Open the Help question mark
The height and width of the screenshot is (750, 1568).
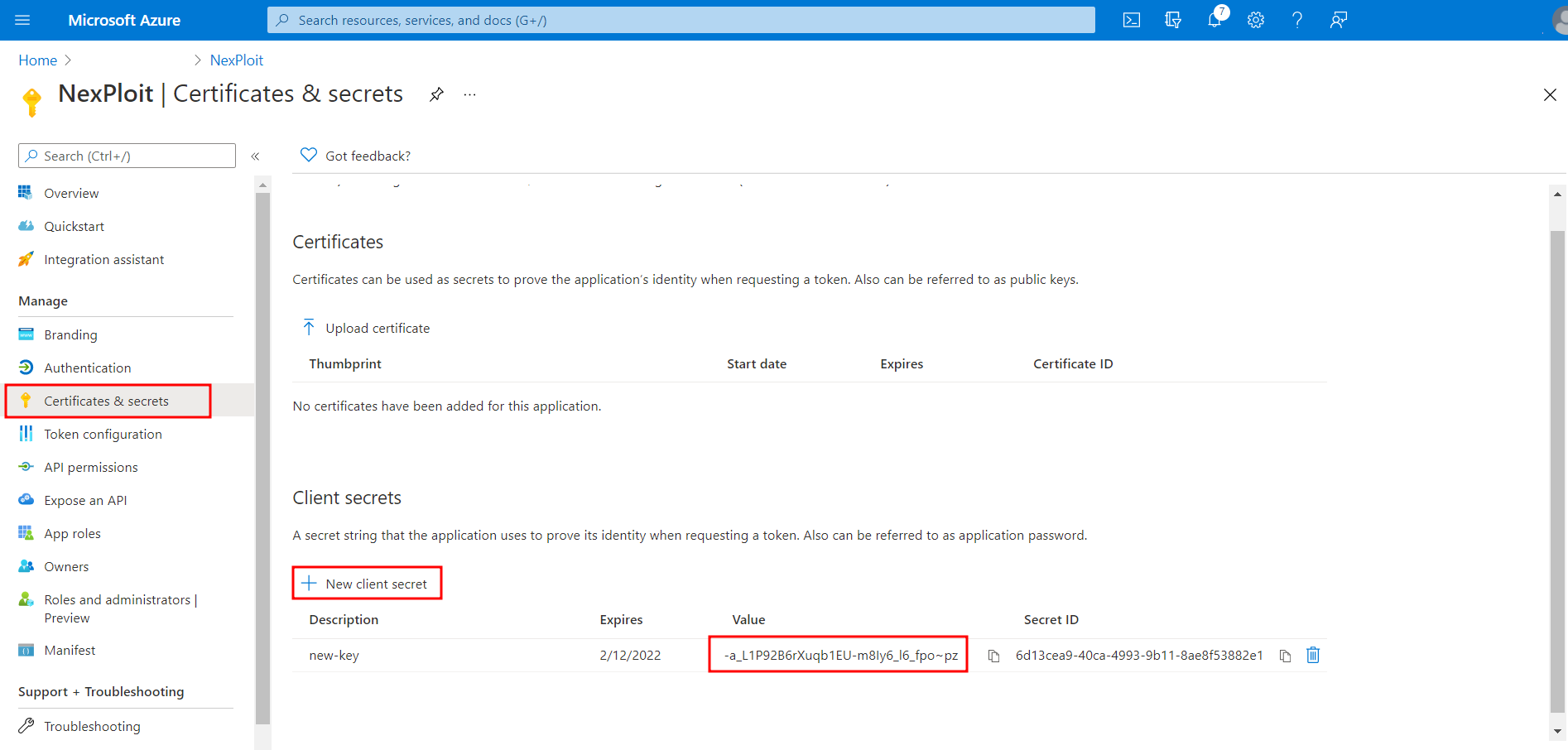1297,20
